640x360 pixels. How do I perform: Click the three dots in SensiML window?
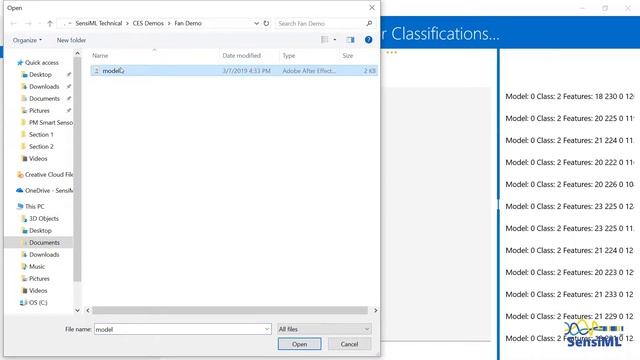point(391,53)
